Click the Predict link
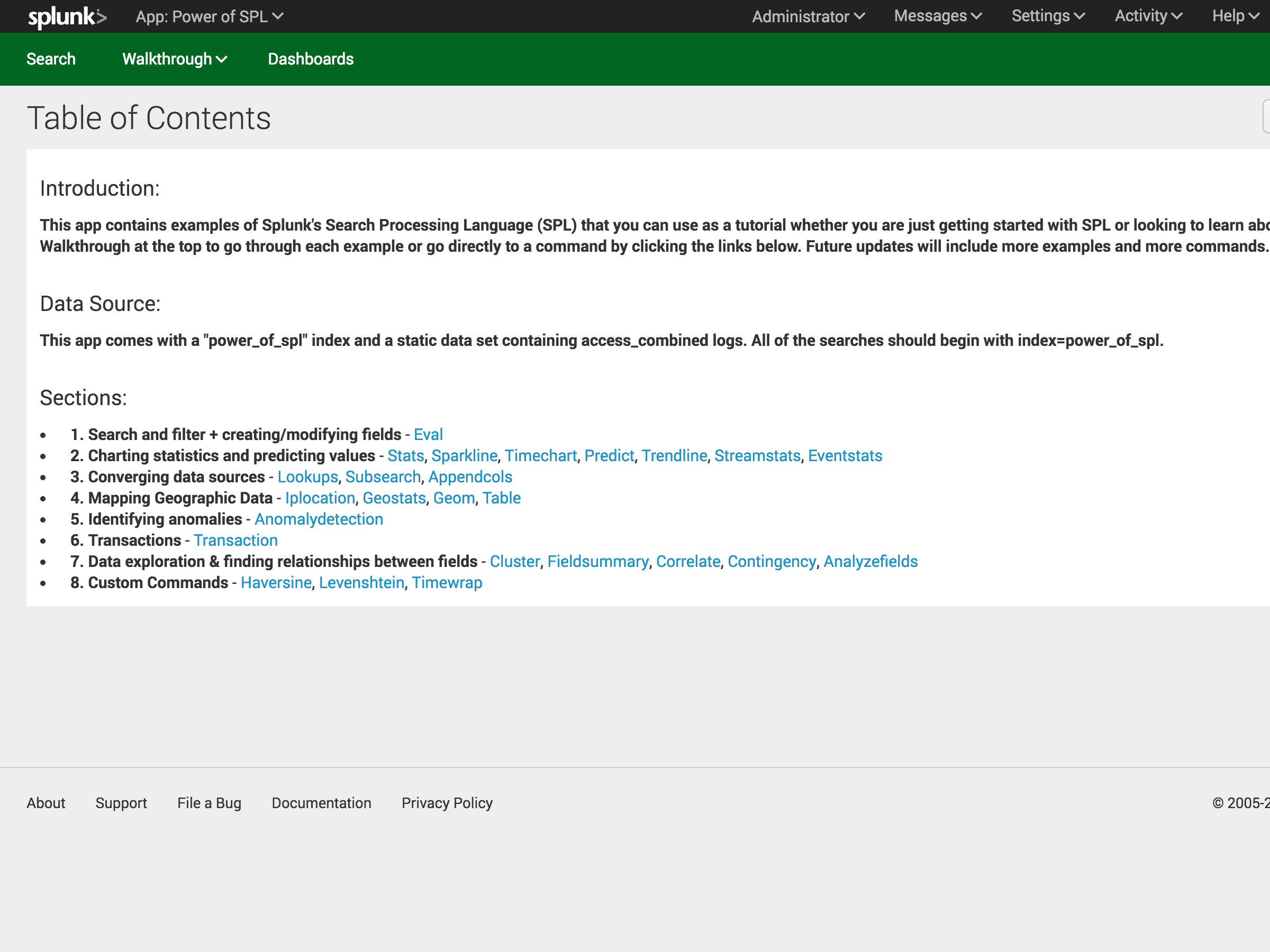Viewport: 1270px width, 952px height. click(x=609, y=455)
